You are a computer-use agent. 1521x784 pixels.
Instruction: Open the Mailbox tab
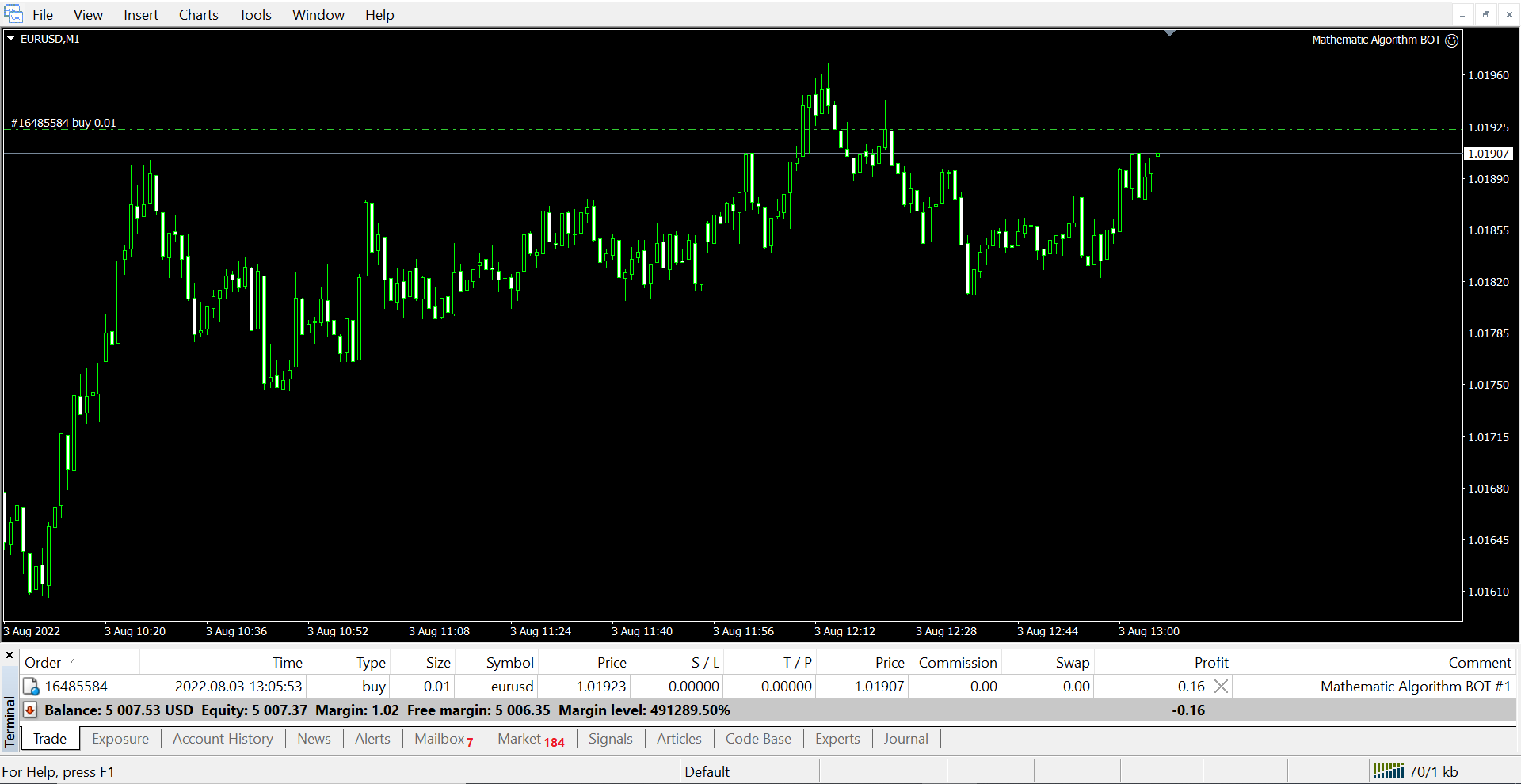(443, 739)
